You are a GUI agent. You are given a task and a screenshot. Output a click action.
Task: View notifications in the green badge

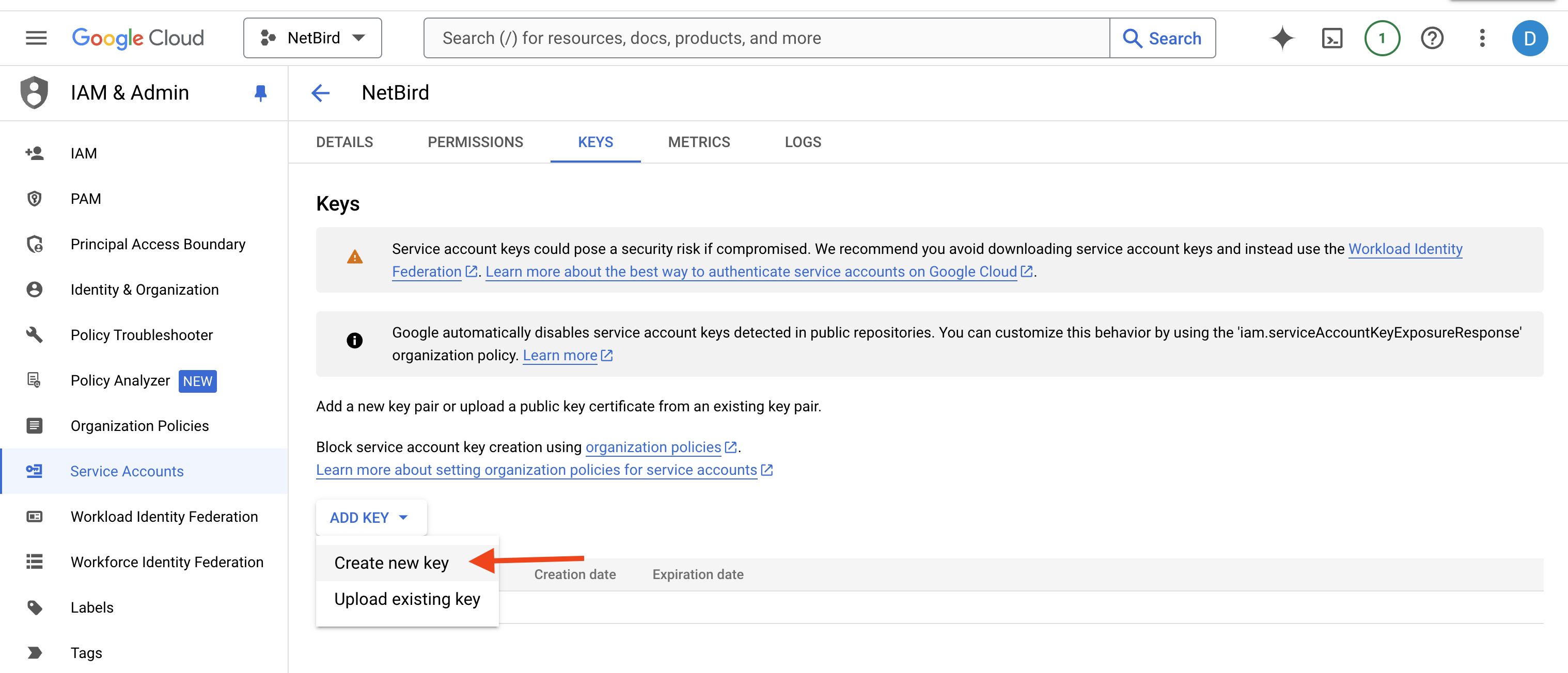click(x=1382, y=38)
